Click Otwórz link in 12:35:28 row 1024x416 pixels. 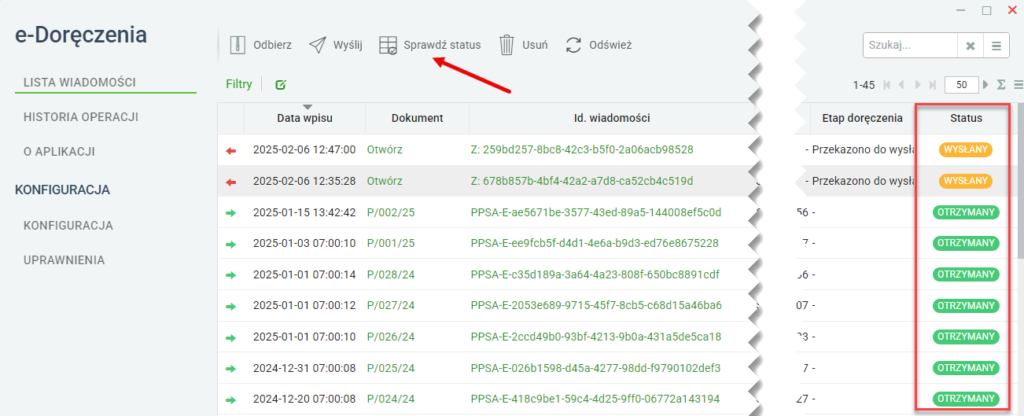click(x=385, y=181)
